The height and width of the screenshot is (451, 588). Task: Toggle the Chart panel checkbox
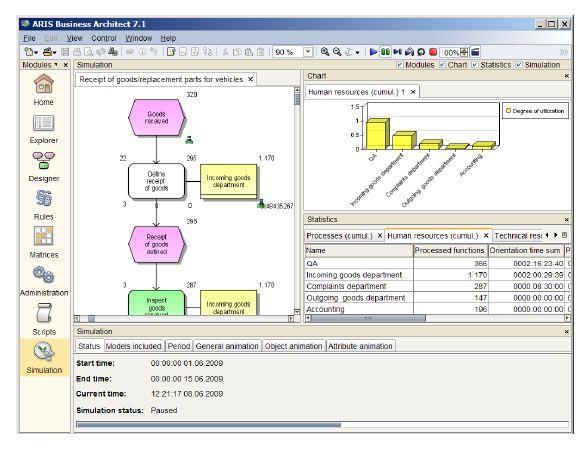click(x=442, y=65)
